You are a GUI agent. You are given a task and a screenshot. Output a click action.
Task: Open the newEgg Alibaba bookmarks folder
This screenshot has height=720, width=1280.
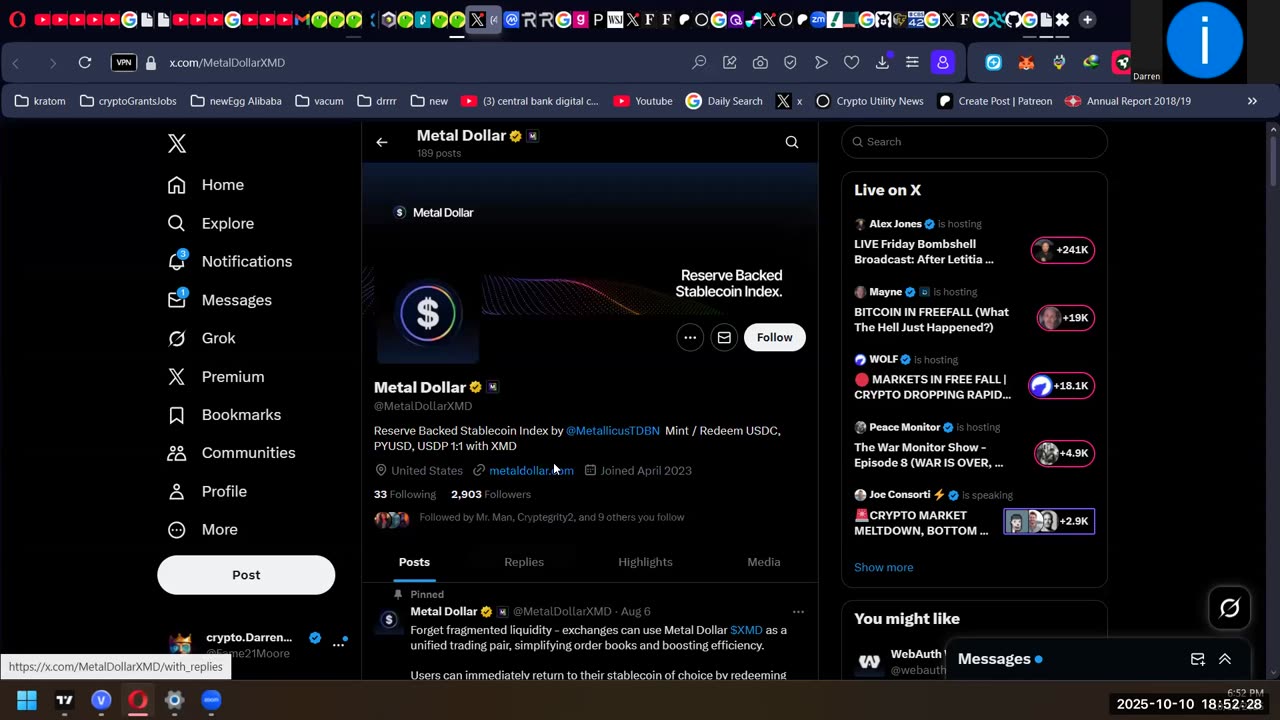(x=236, y=101)
